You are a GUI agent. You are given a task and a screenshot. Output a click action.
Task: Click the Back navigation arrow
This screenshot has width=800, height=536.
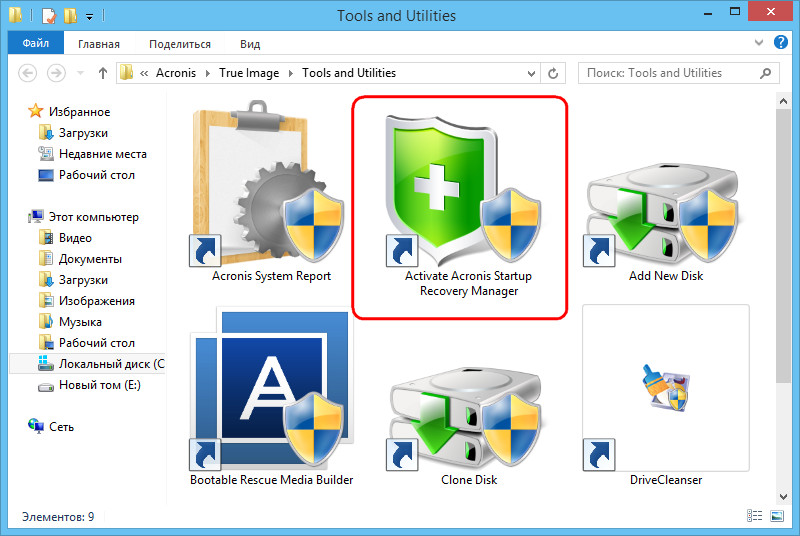28,73
